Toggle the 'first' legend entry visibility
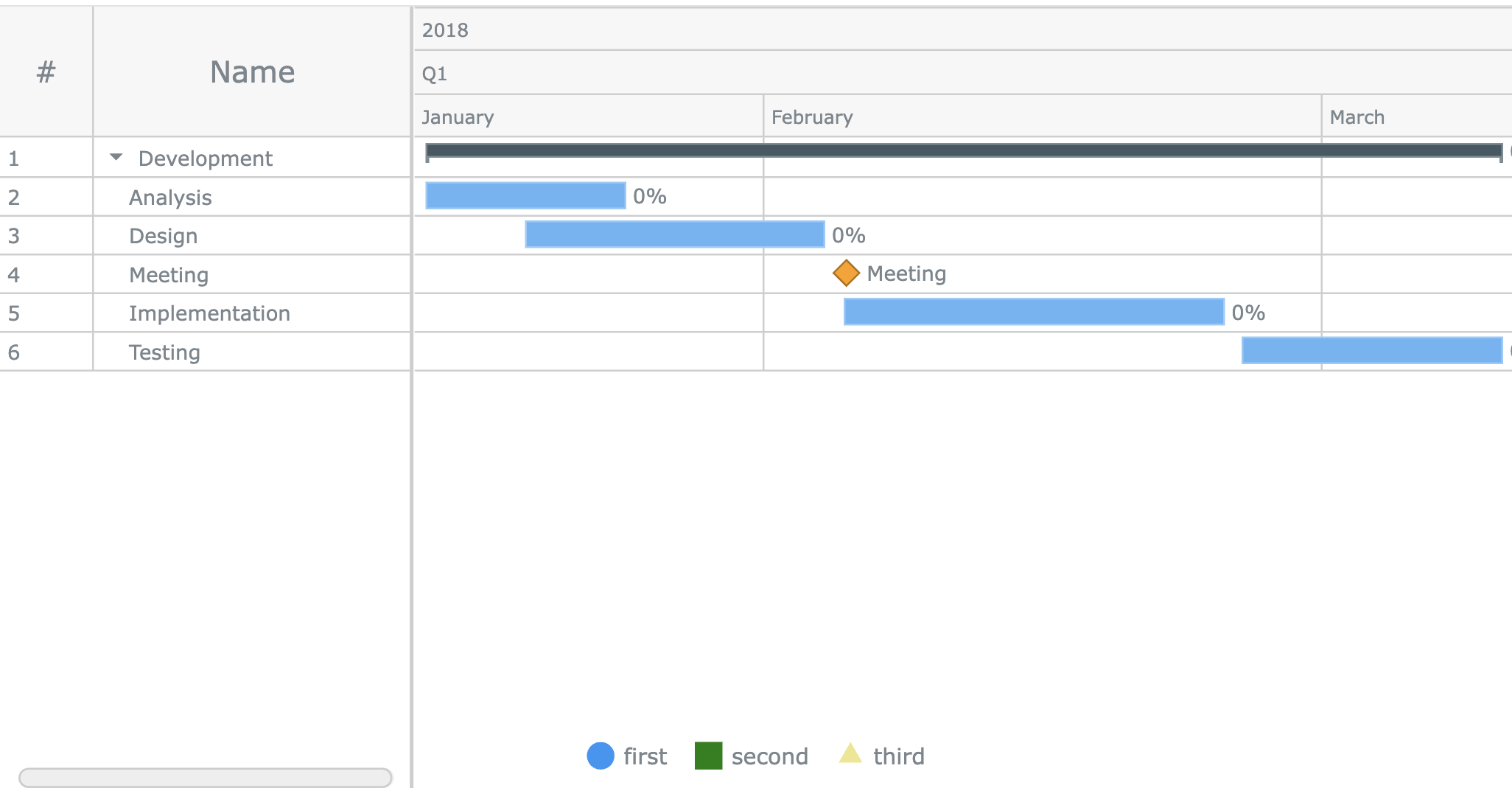Viewport: 1512px width, 788px height. [x=643, y=756]
